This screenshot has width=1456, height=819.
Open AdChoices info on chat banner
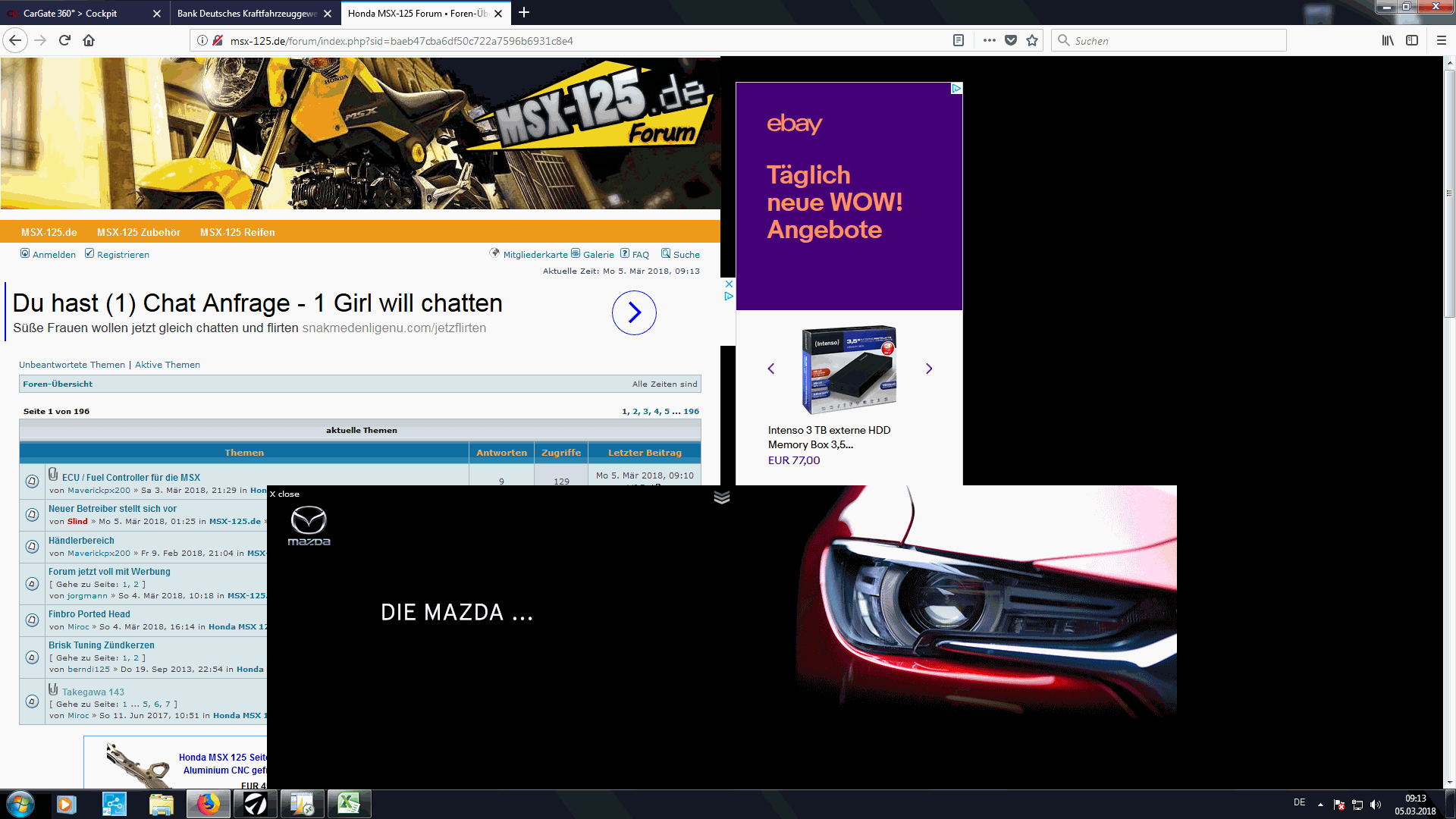[x=729, y=296]
